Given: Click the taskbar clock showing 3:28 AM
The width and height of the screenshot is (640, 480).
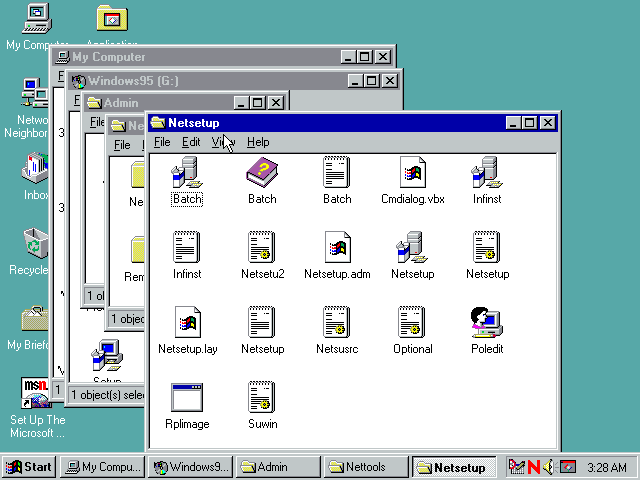Looking at the screenshot, I should tap(607, 467).
